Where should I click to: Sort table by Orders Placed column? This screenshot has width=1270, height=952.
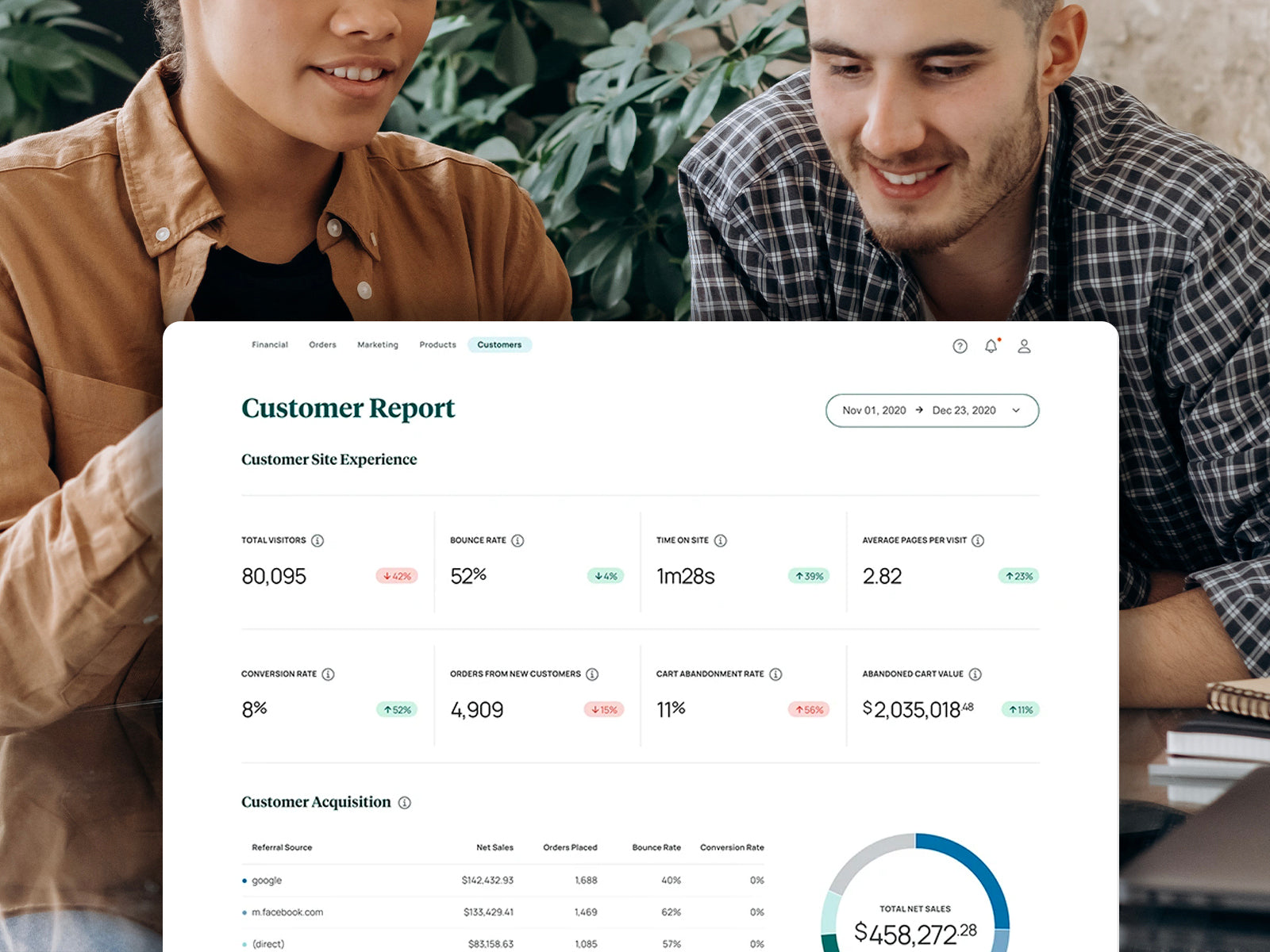(570, 847)
